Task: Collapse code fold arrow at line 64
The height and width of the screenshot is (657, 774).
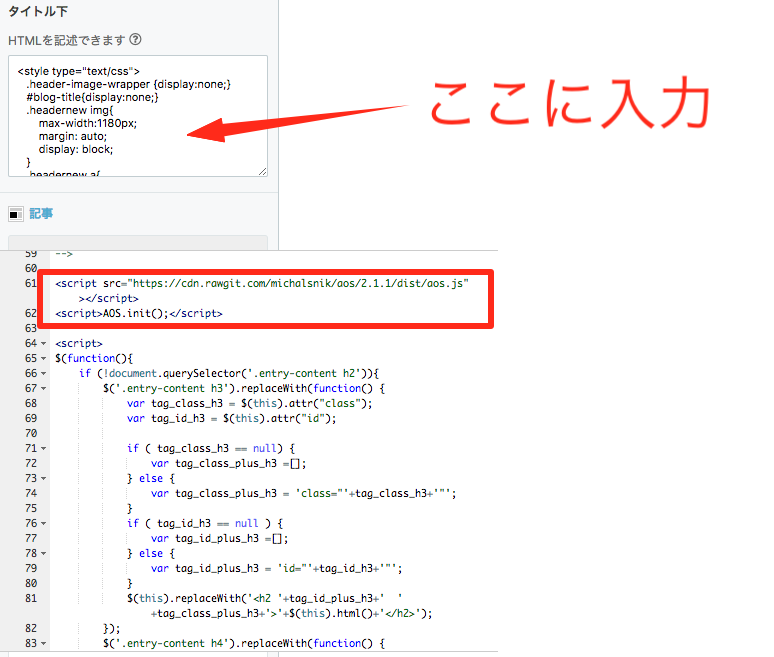Action: [43, 344]
